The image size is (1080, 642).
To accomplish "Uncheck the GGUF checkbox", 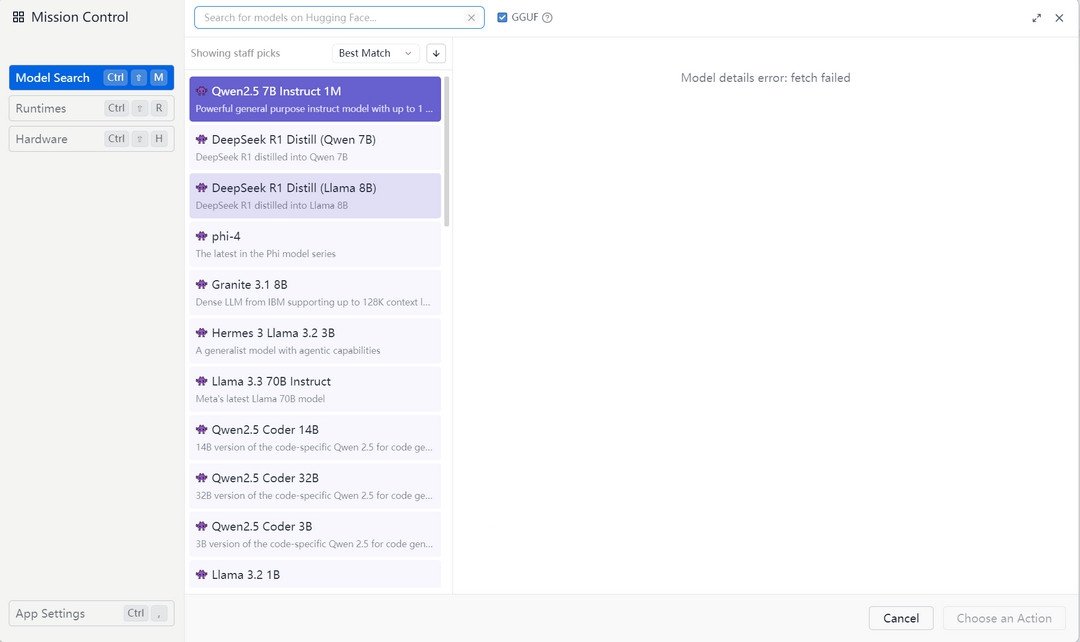I will pos(502,17).
